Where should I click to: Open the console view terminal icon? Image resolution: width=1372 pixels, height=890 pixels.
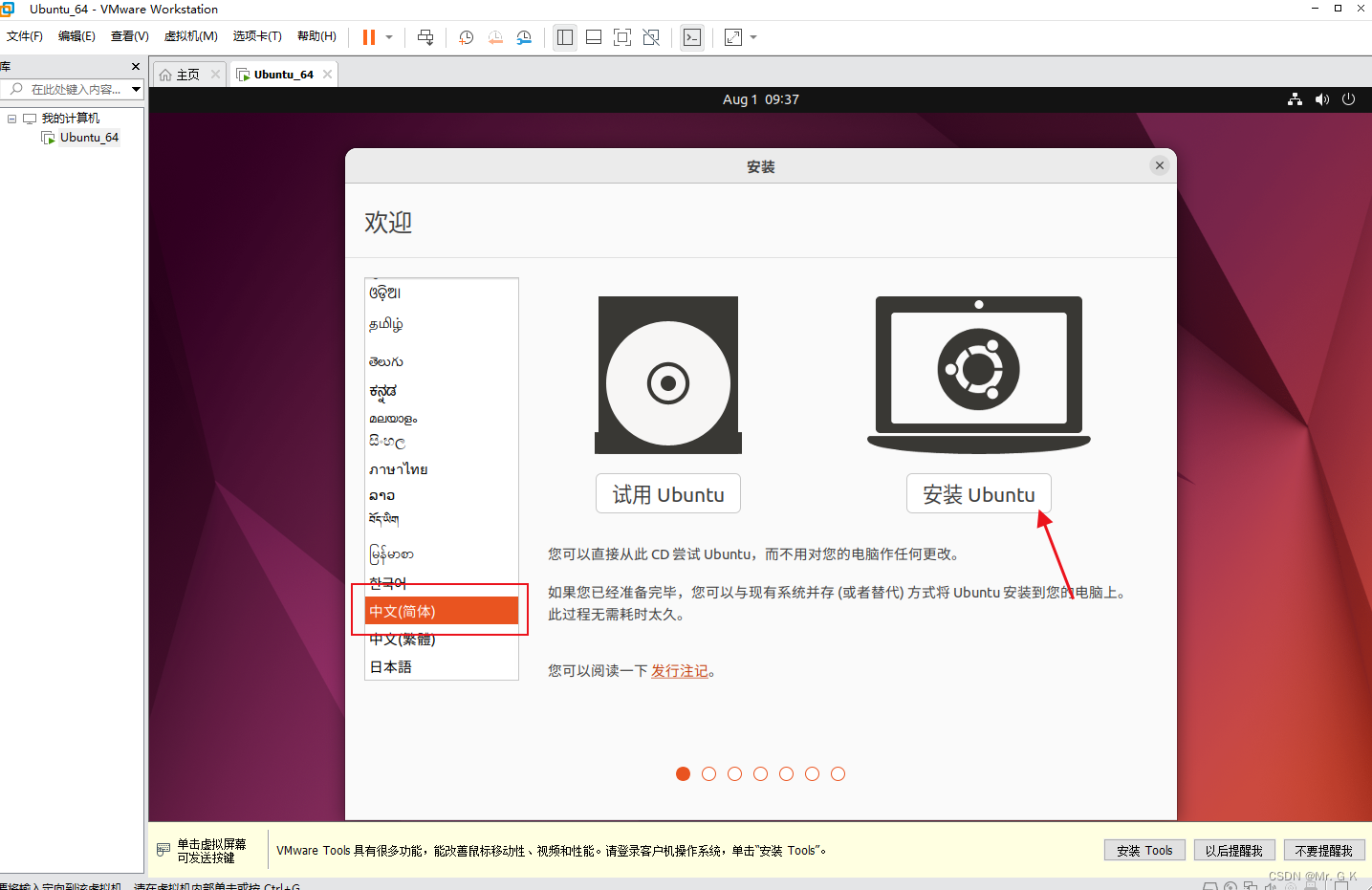coord(692,37)
